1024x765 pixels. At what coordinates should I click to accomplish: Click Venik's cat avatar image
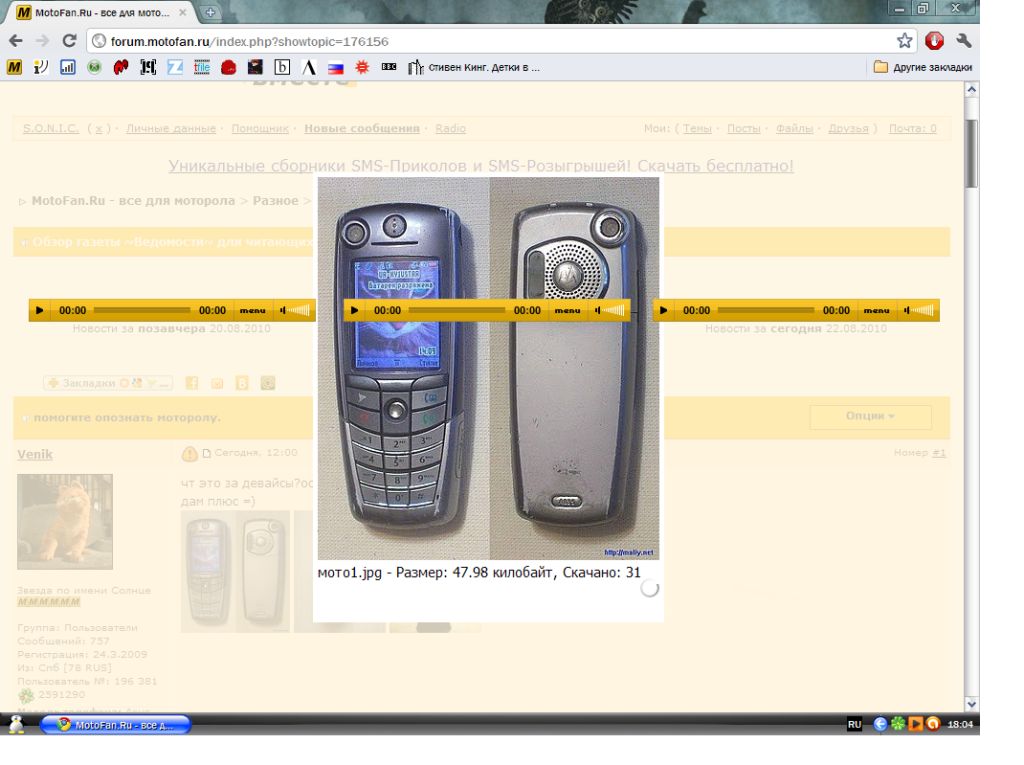[x=65, y=522]
